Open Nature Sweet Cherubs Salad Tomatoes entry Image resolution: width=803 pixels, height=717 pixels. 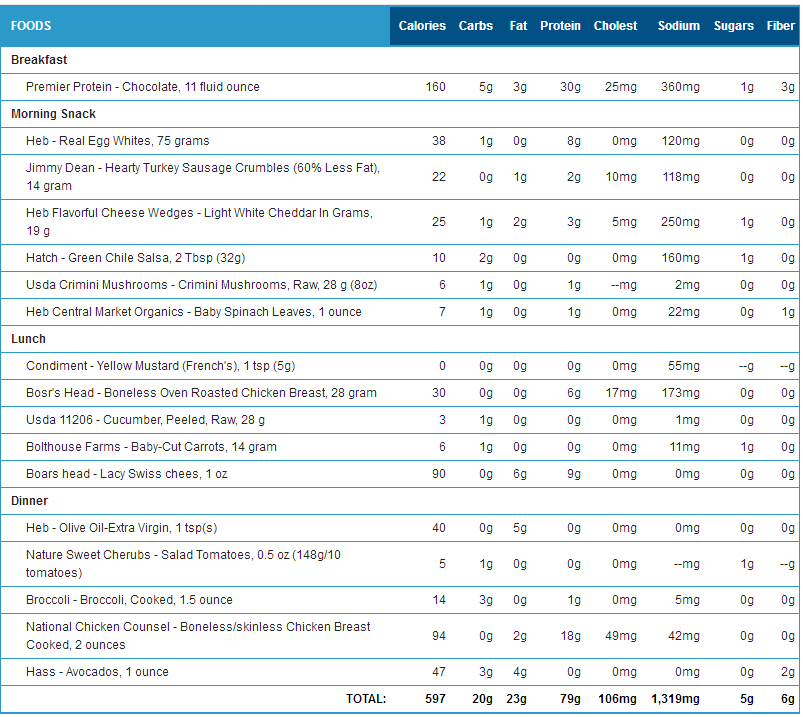pyautogui.click(x=183, y=564)
